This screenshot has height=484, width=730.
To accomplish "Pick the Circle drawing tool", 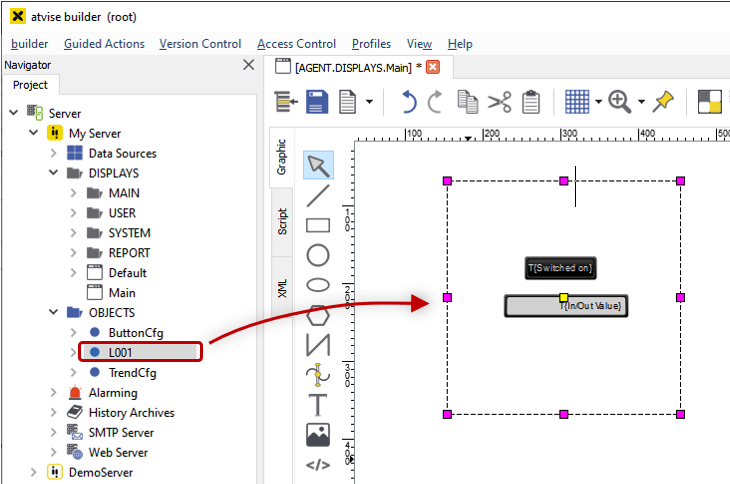I will coord(318,255).
